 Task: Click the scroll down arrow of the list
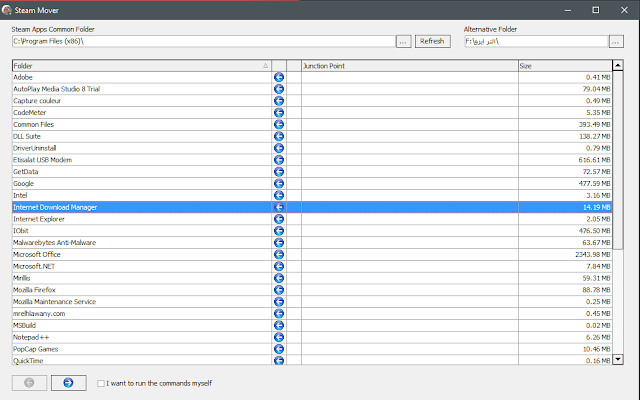[618, 359]
